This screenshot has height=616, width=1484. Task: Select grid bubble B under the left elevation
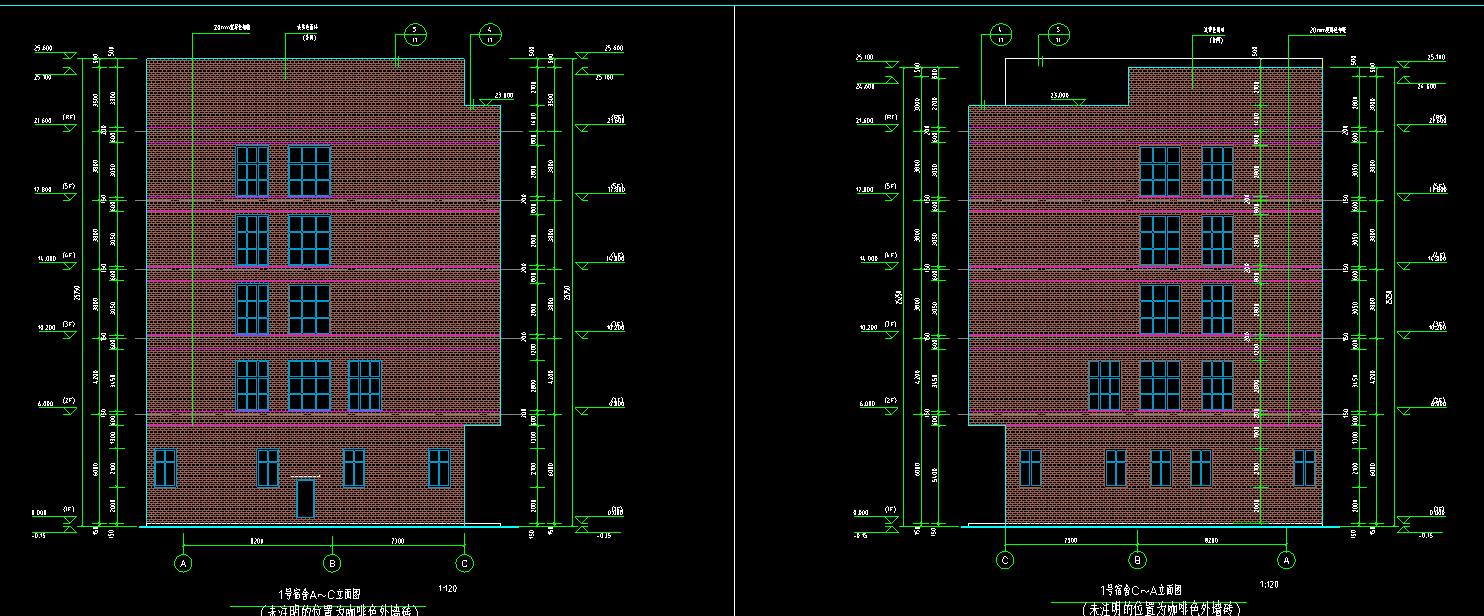click(334, 564)
